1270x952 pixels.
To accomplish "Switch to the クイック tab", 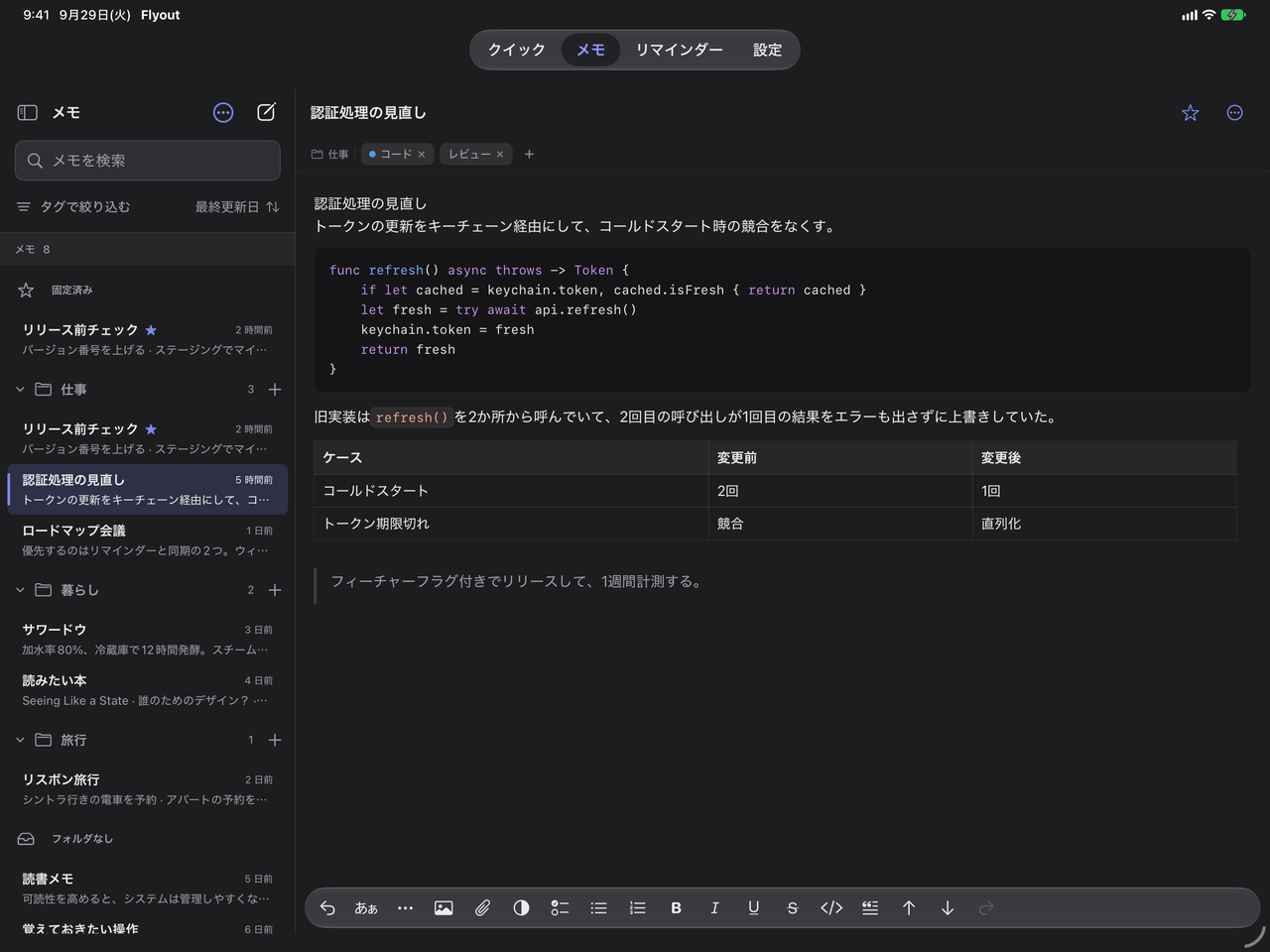I will 516,50.
